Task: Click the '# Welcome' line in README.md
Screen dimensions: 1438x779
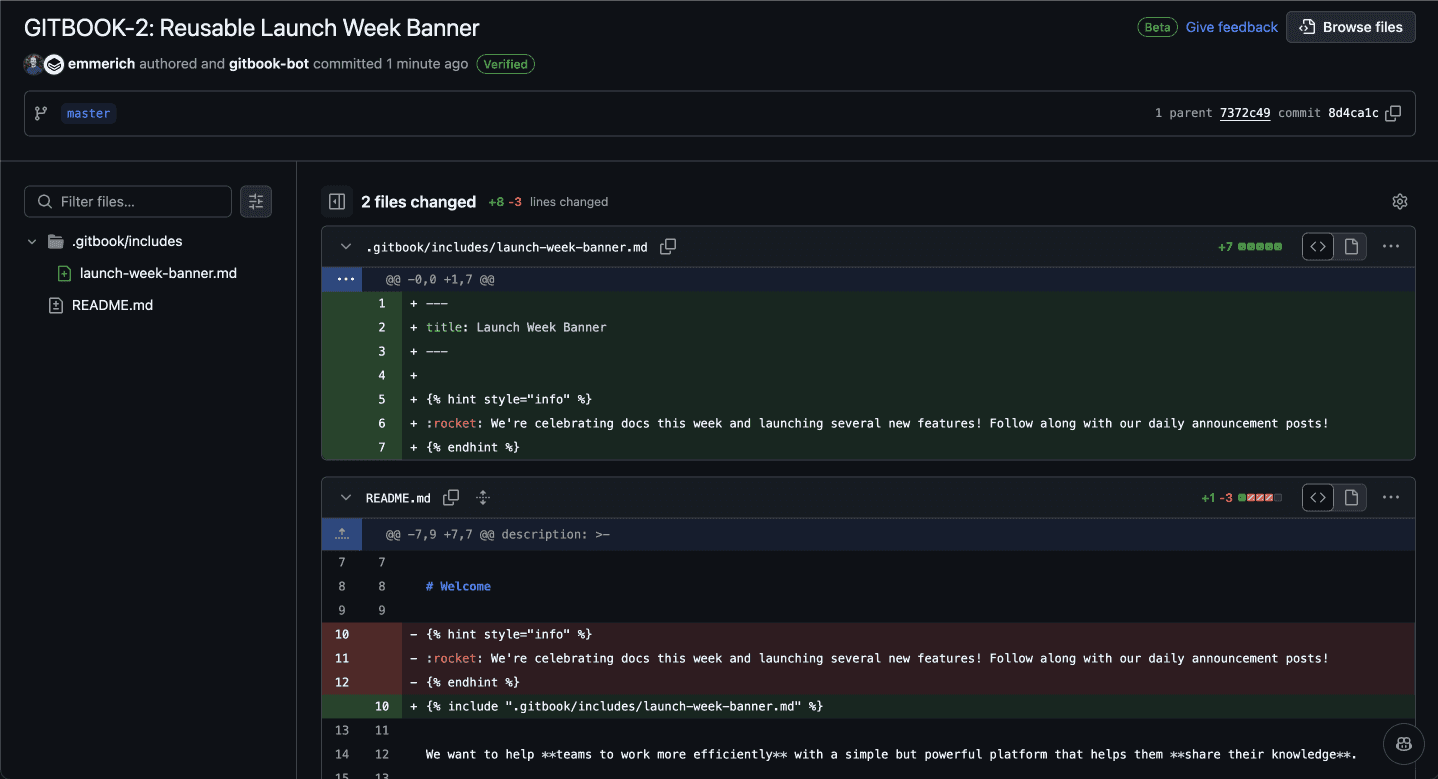Action: (x=458, y=586)
